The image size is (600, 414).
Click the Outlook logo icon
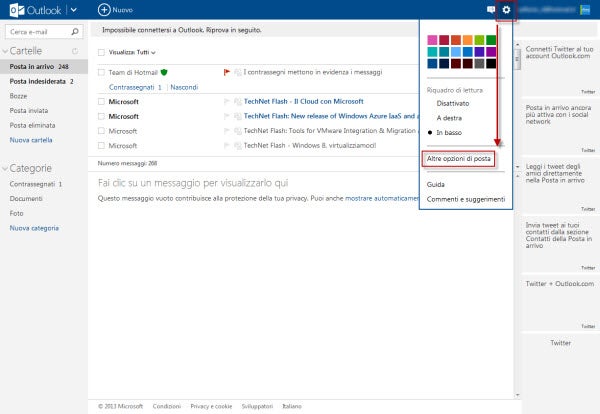coord(16,10)
